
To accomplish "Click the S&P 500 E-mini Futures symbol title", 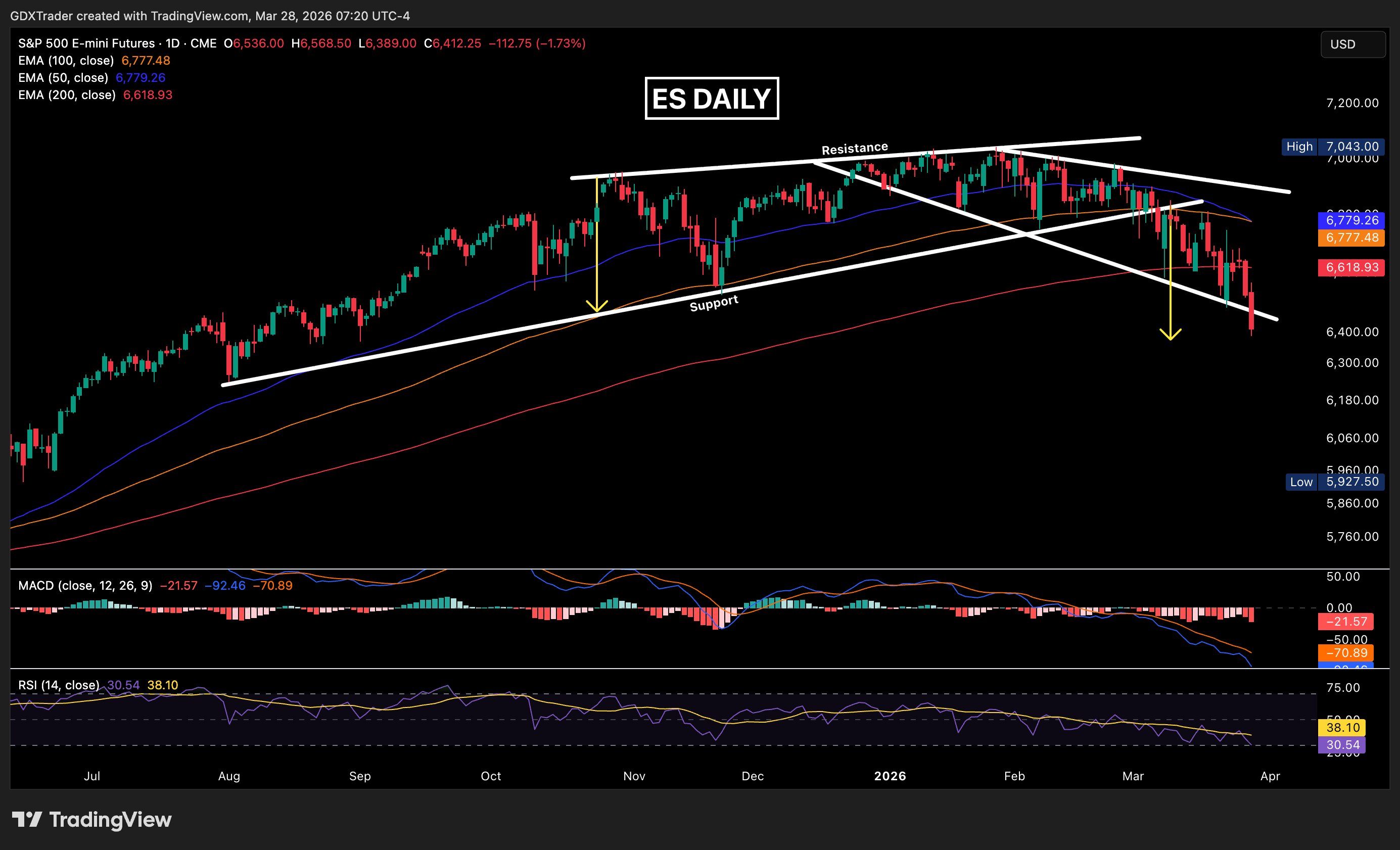I will point(86,44).
